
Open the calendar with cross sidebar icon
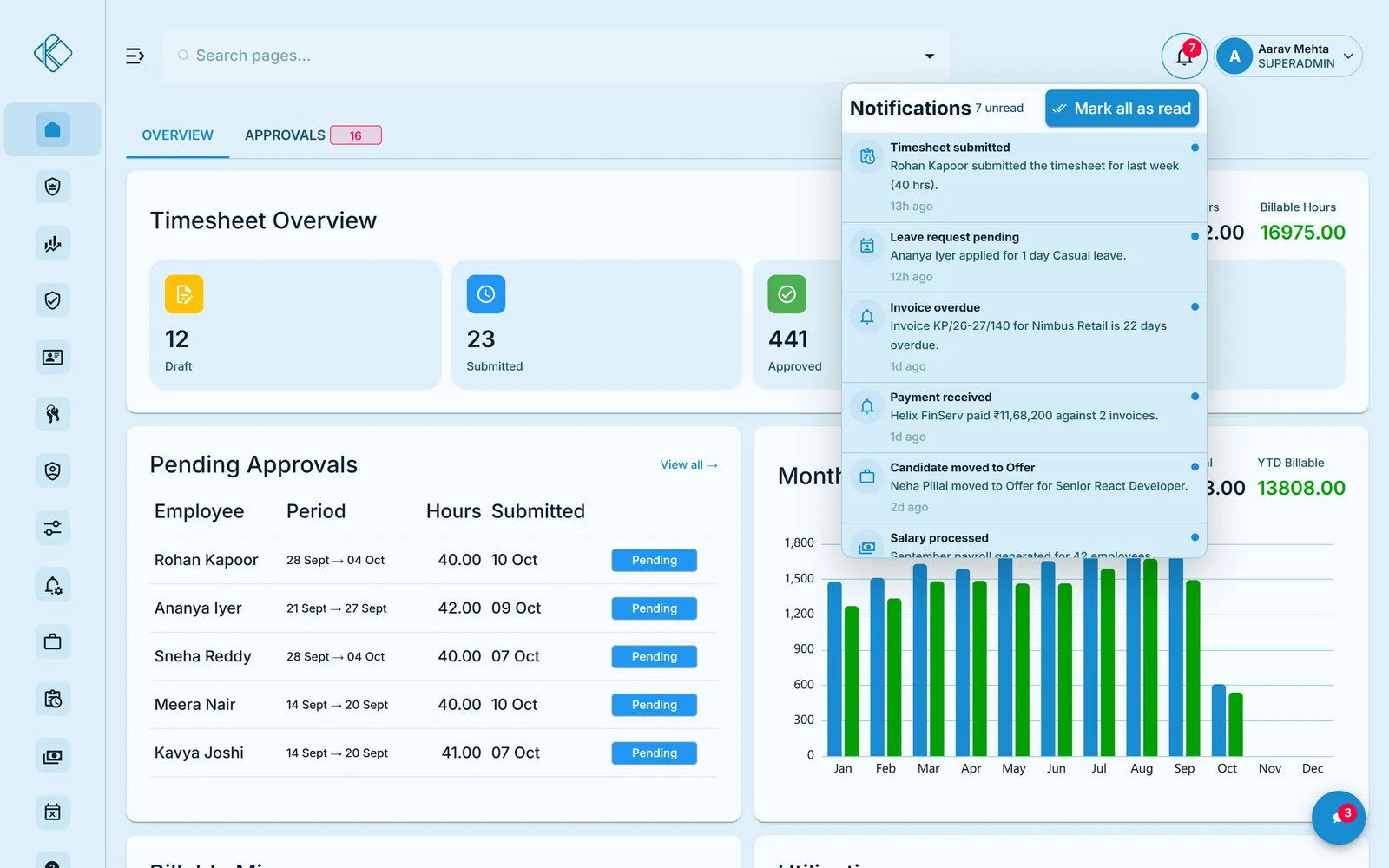point(53,812)
